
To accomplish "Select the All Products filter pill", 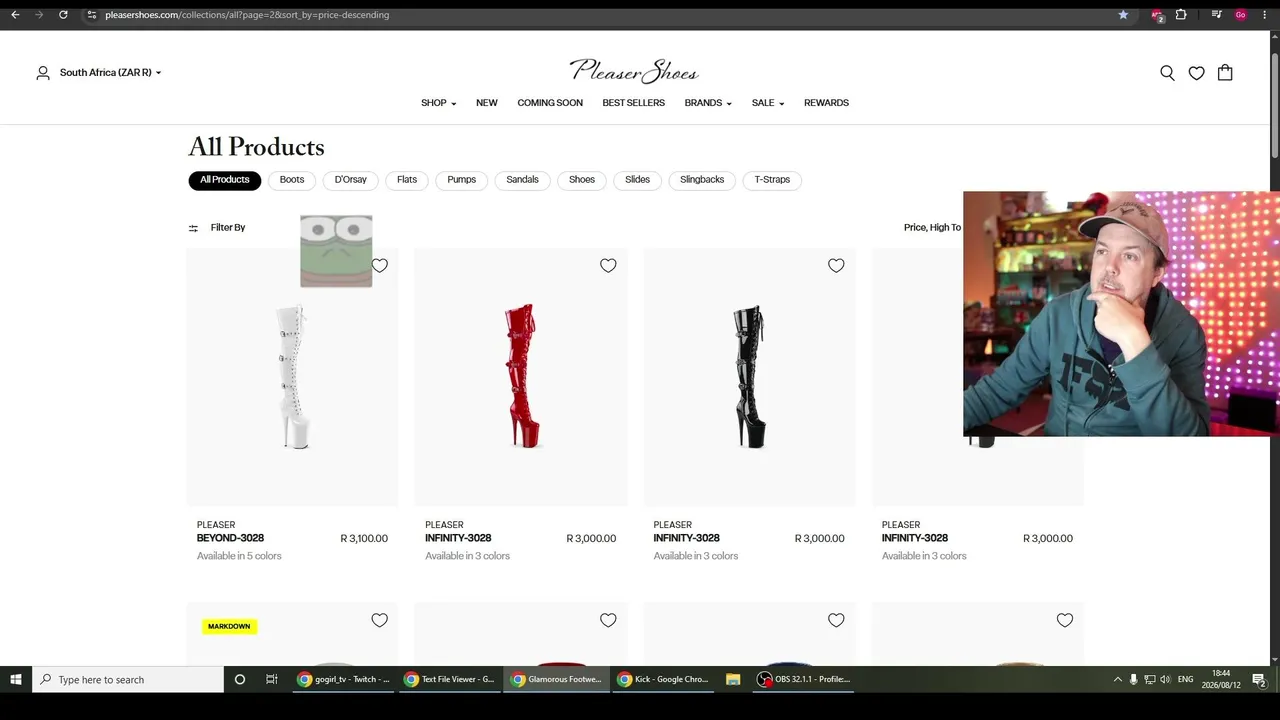I will [x=225, y=180].
